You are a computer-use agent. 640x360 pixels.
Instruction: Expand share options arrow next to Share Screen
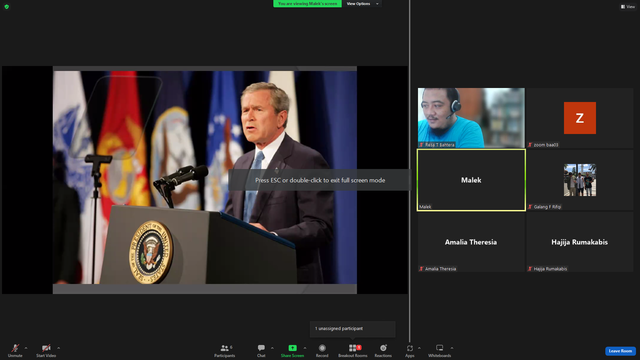pos(305,348)
